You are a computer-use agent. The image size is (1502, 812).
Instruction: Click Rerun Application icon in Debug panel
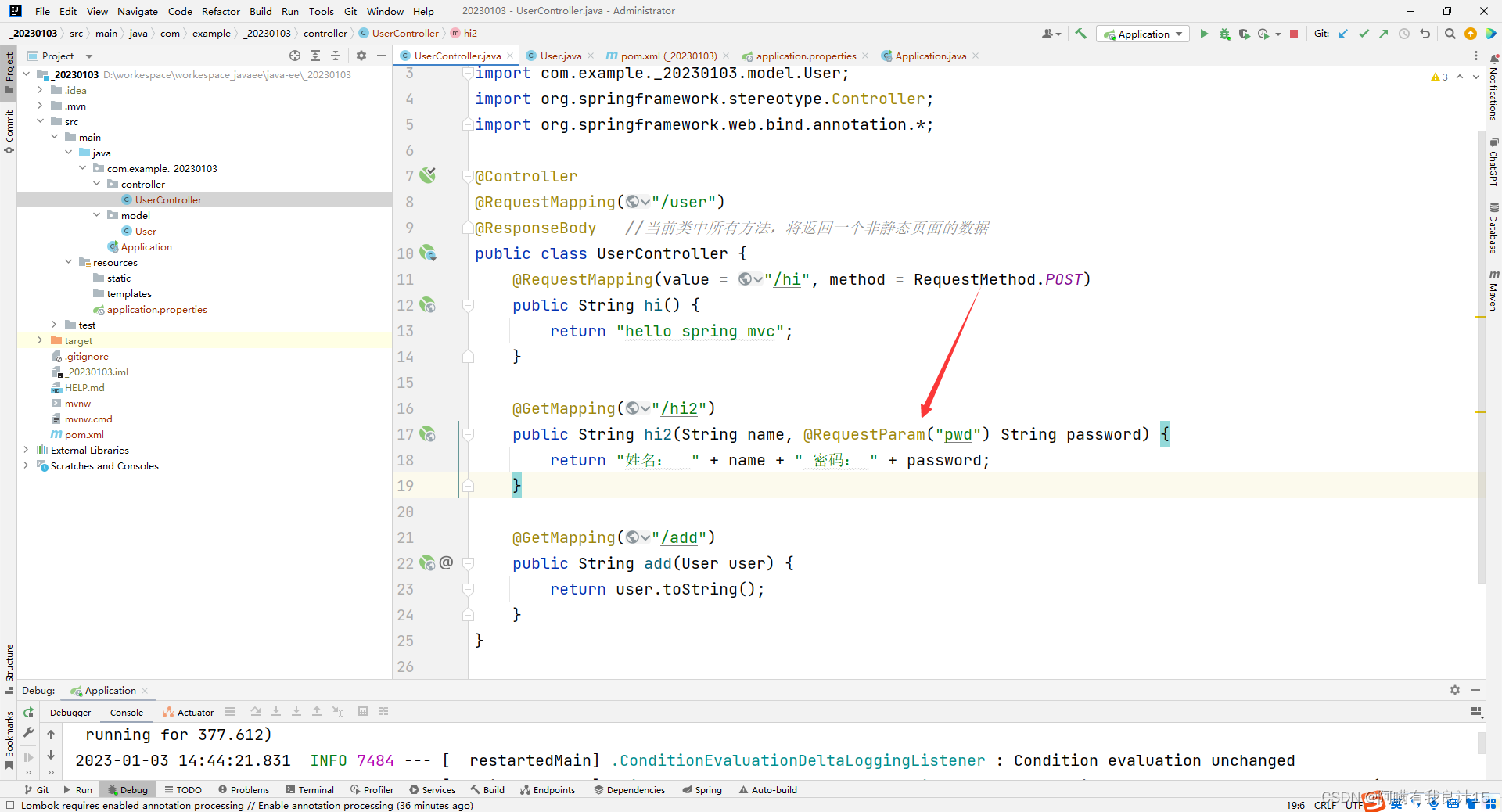(x=29, y=712)
